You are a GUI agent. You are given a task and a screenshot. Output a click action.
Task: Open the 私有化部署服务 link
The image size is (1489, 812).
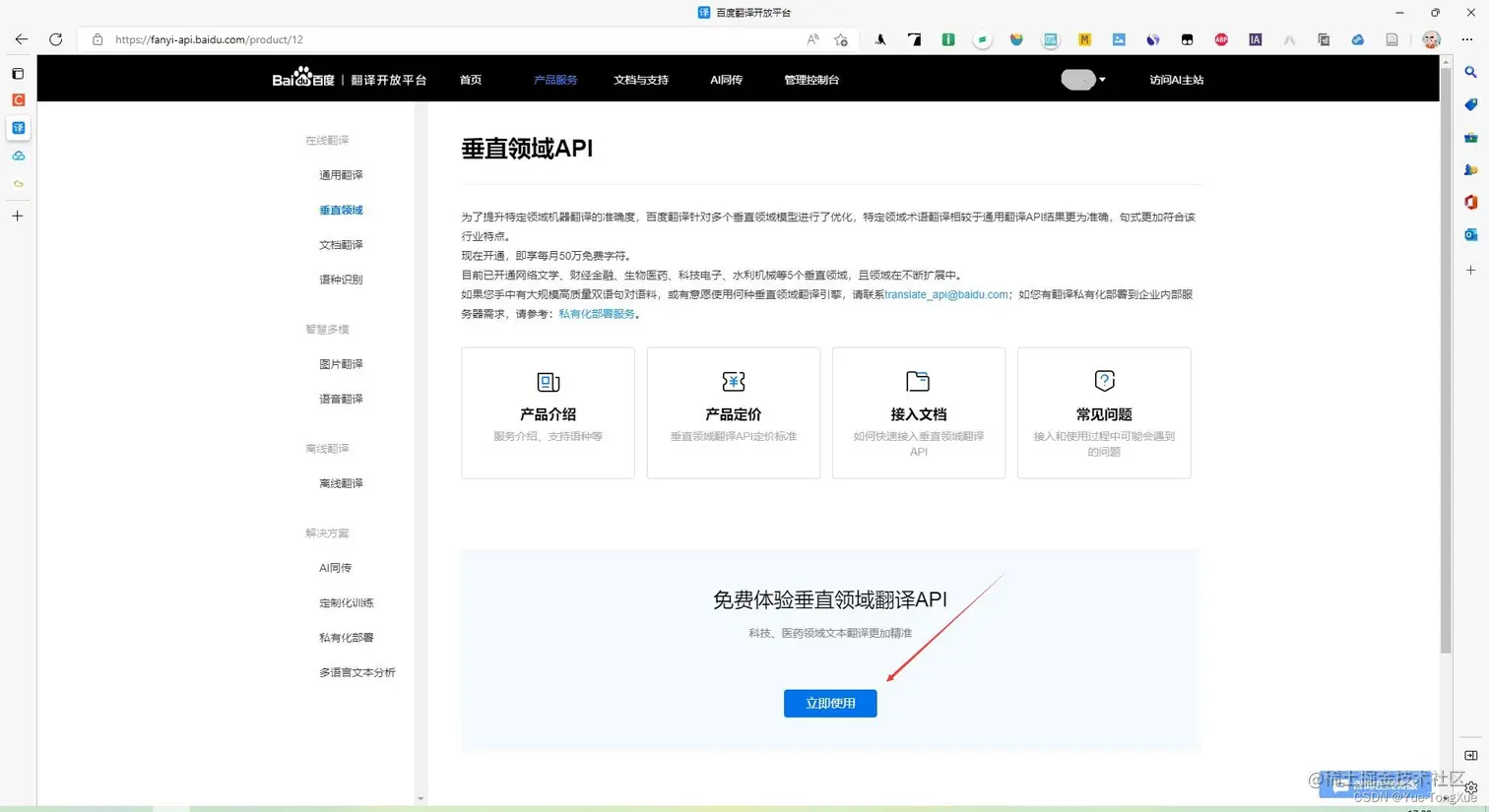[x=596, y=314]
